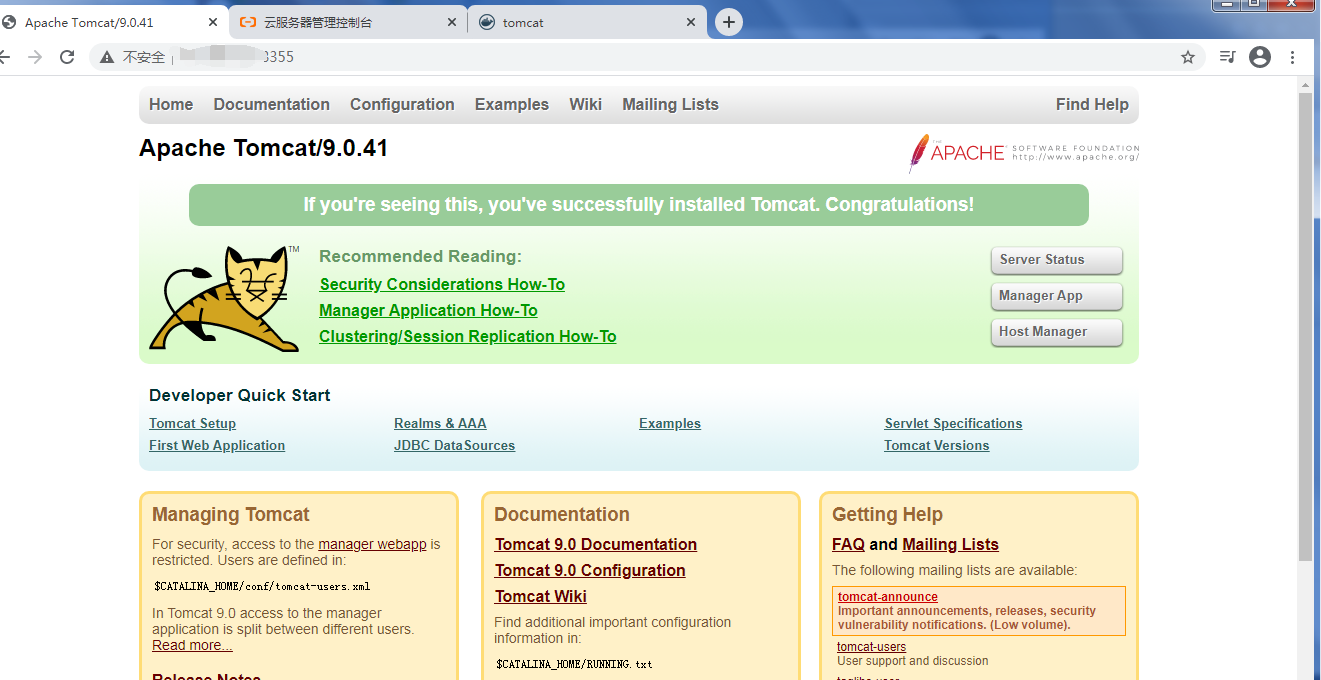Open Tomcat 9.0 Configuration link
1321x680 pixels.
(590, 571)
